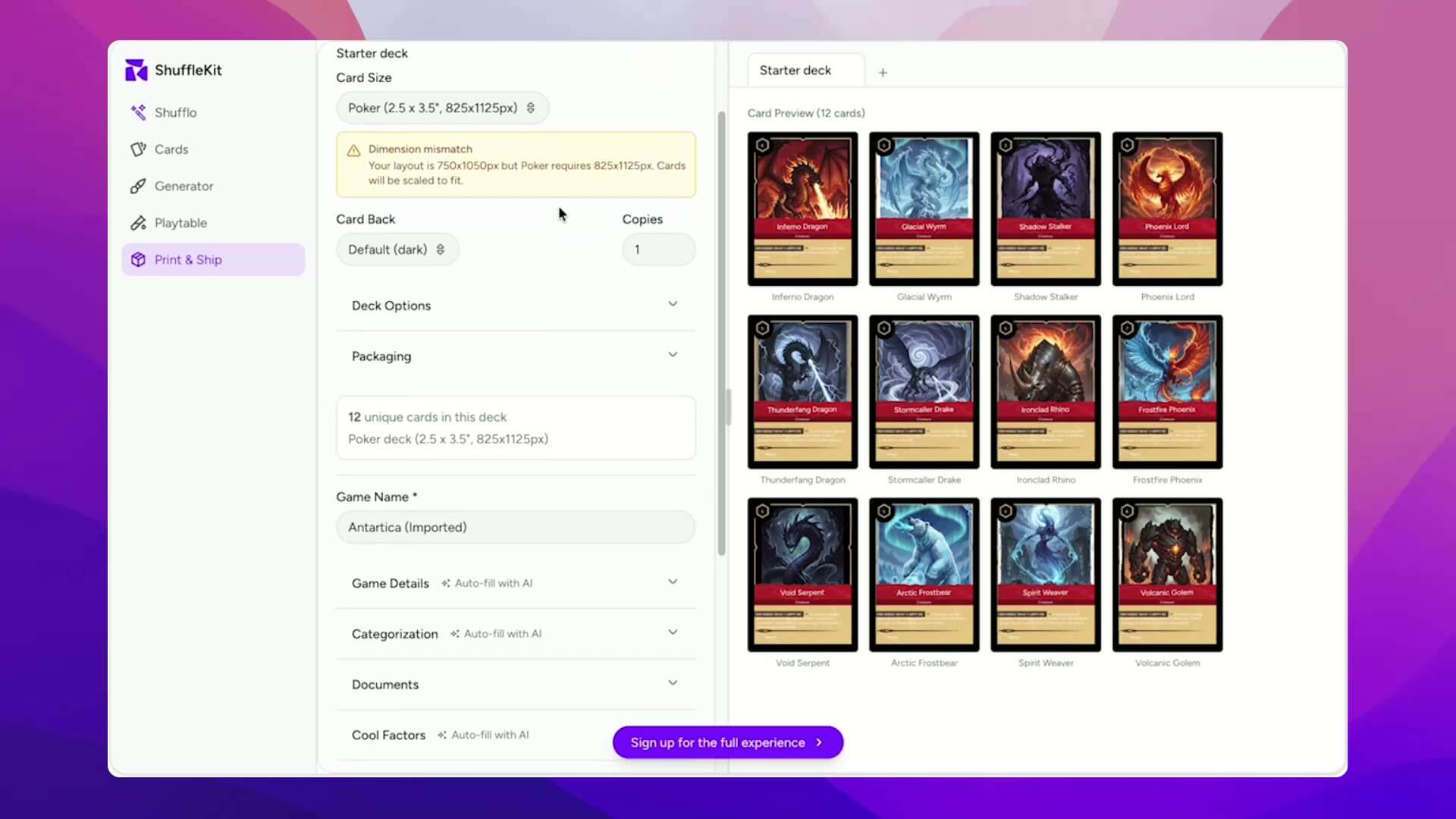Open the Frostfire Phoenix card thumbnail
The image size is (1456, 819).
click(x=1167, y=392)
